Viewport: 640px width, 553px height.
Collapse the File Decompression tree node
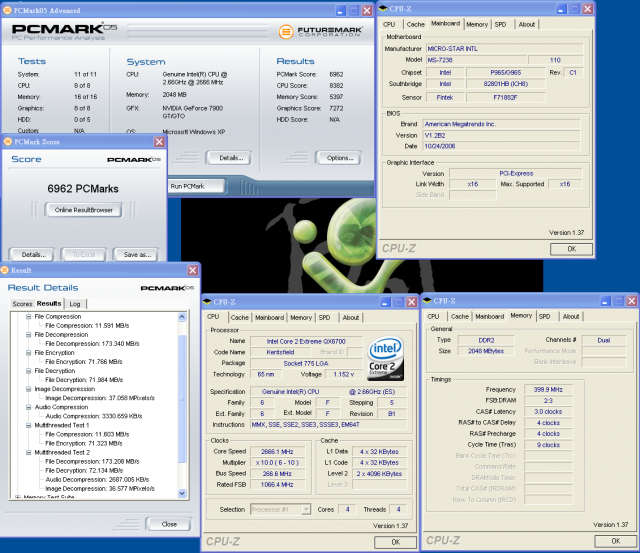29,335
